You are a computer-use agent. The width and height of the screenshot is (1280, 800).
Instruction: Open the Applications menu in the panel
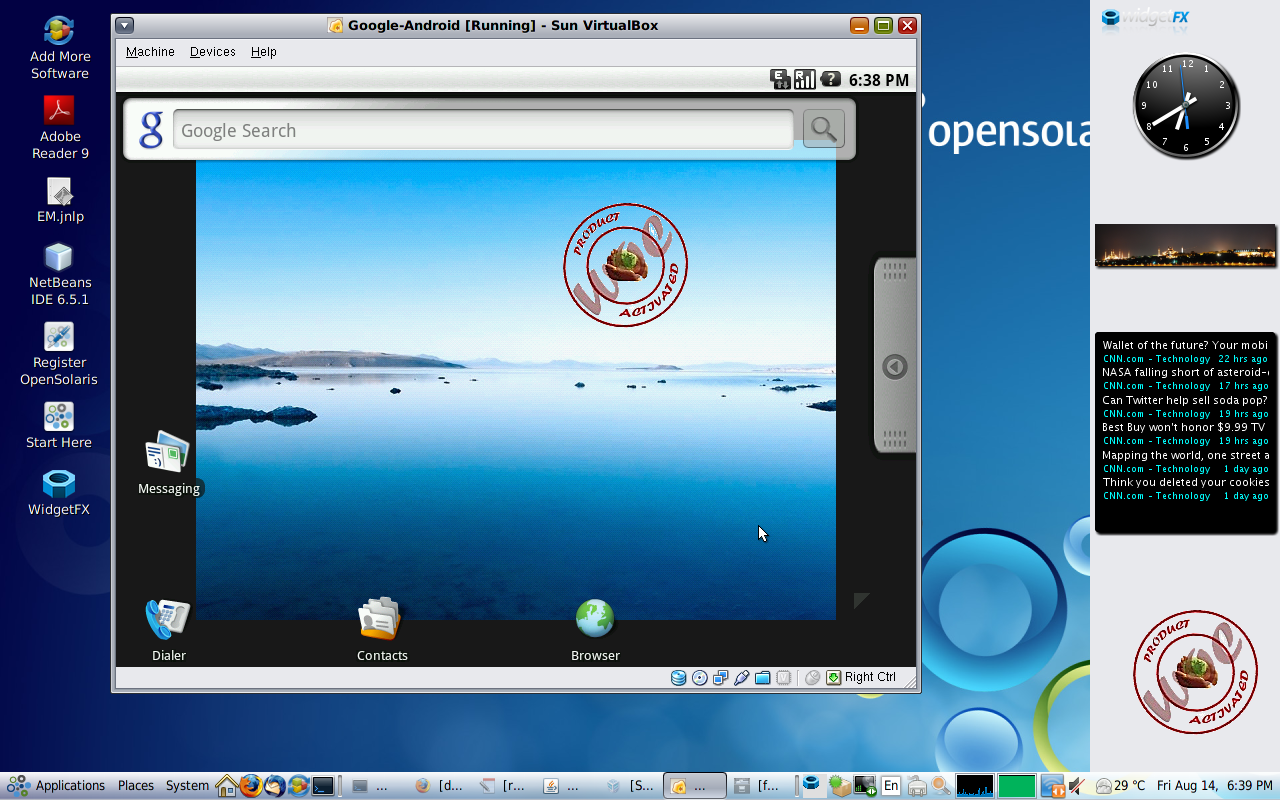click(x=58, y=786)
